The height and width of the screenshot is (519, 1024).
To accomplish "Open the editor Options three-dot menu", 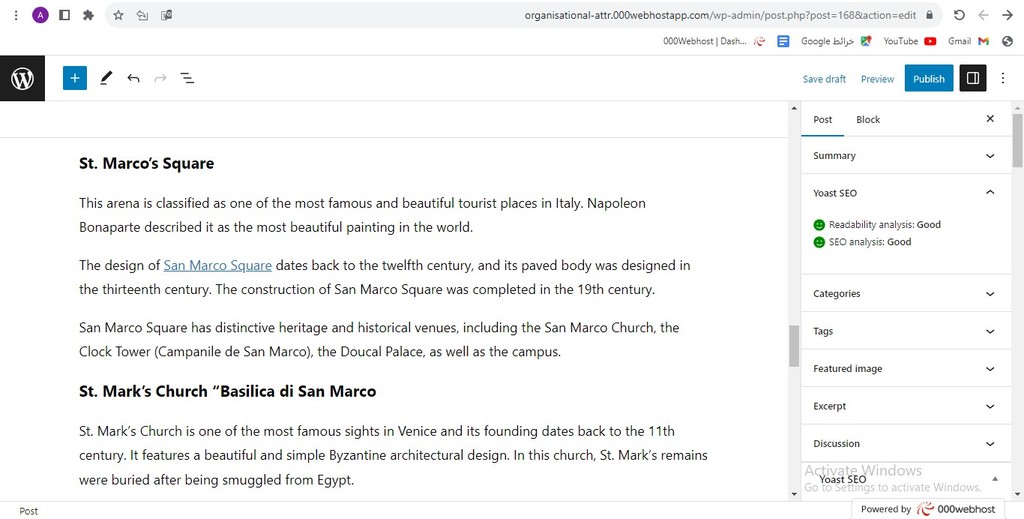I will [1003, 78].
